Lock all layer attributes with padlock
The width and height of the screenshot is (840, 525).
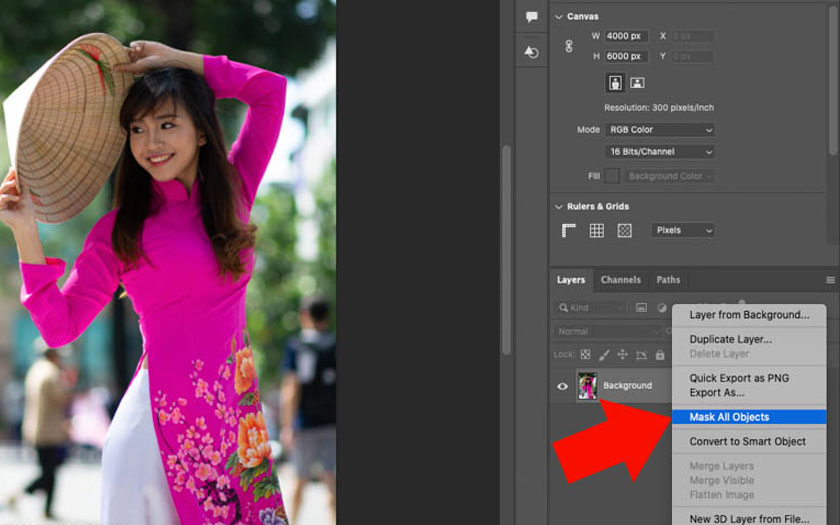click(659, 355)
